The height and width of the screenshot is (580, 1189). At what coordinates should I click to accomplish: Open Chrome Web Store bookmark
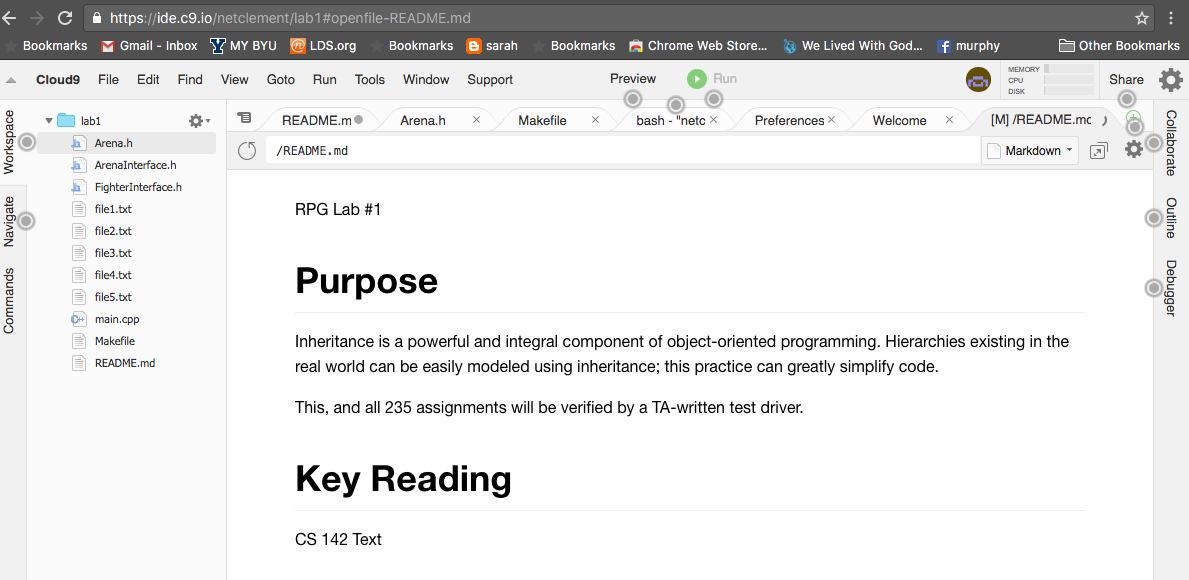tap(698, 45)
